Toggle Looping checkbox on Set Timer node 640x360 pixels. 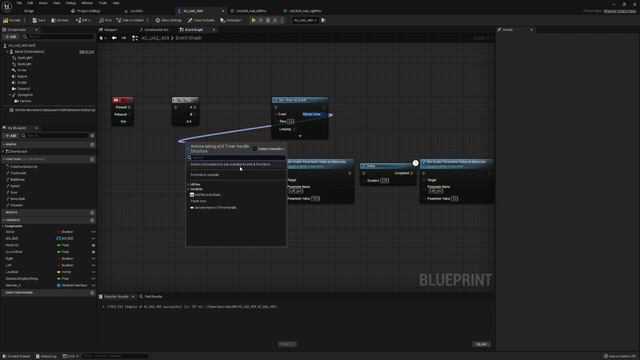295,129
